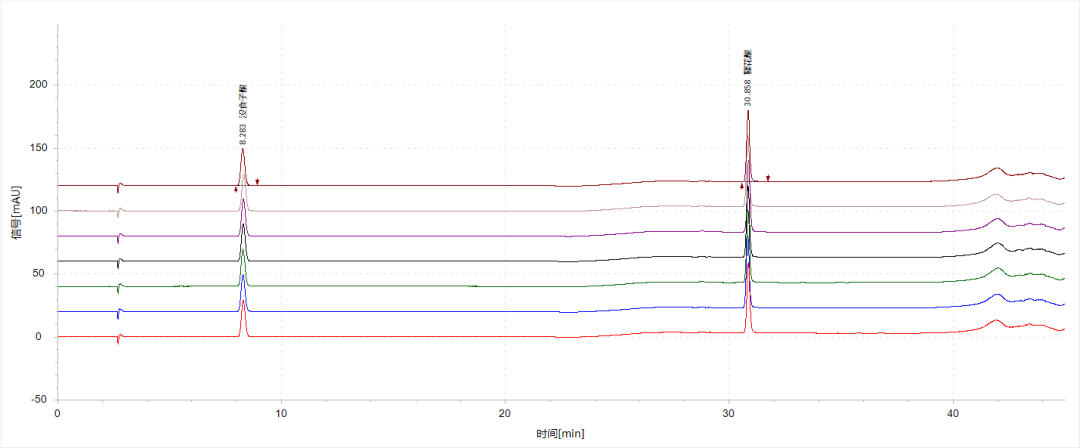Click the 40 tick on the time axis
This screenshot has width=1080, height=448.
point(953,412)
